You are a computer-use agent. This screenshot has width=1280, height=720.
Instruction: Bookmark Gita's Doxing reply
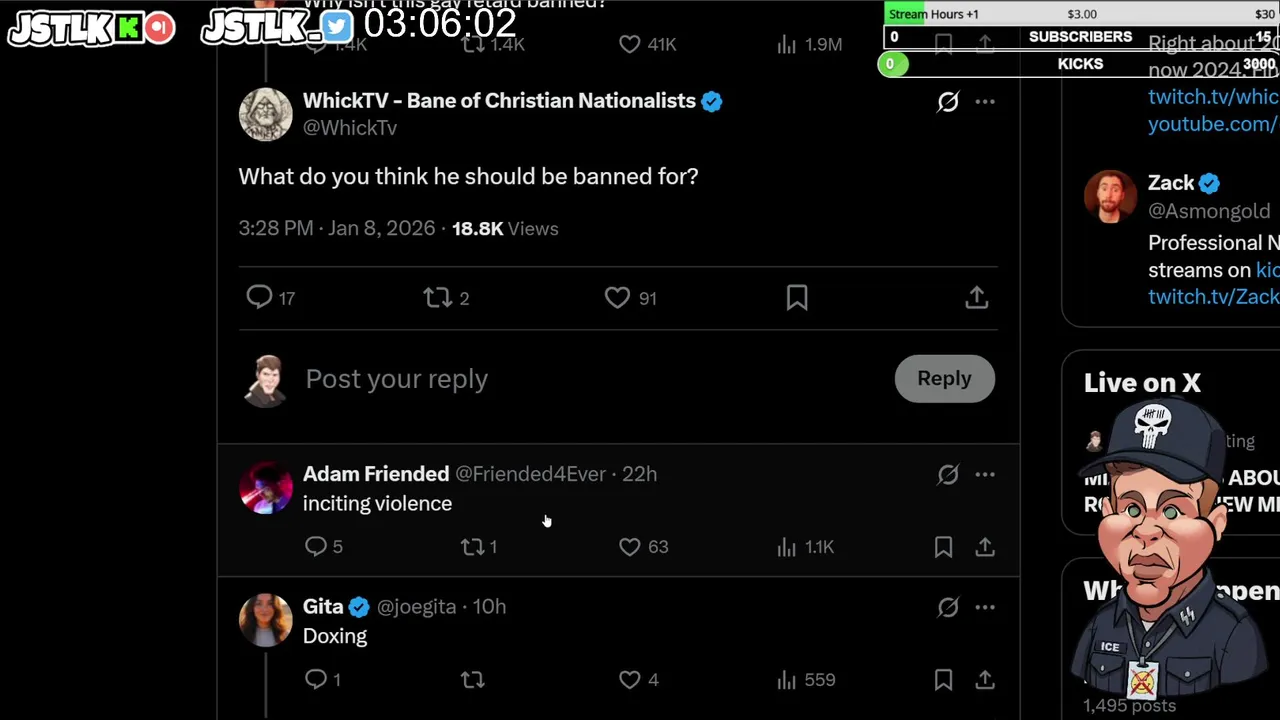[943, 680]
